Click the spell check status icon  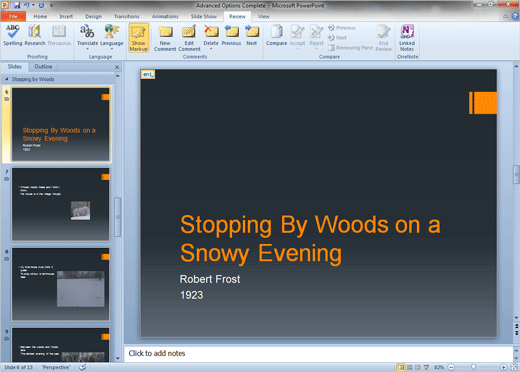click(82, 367)
